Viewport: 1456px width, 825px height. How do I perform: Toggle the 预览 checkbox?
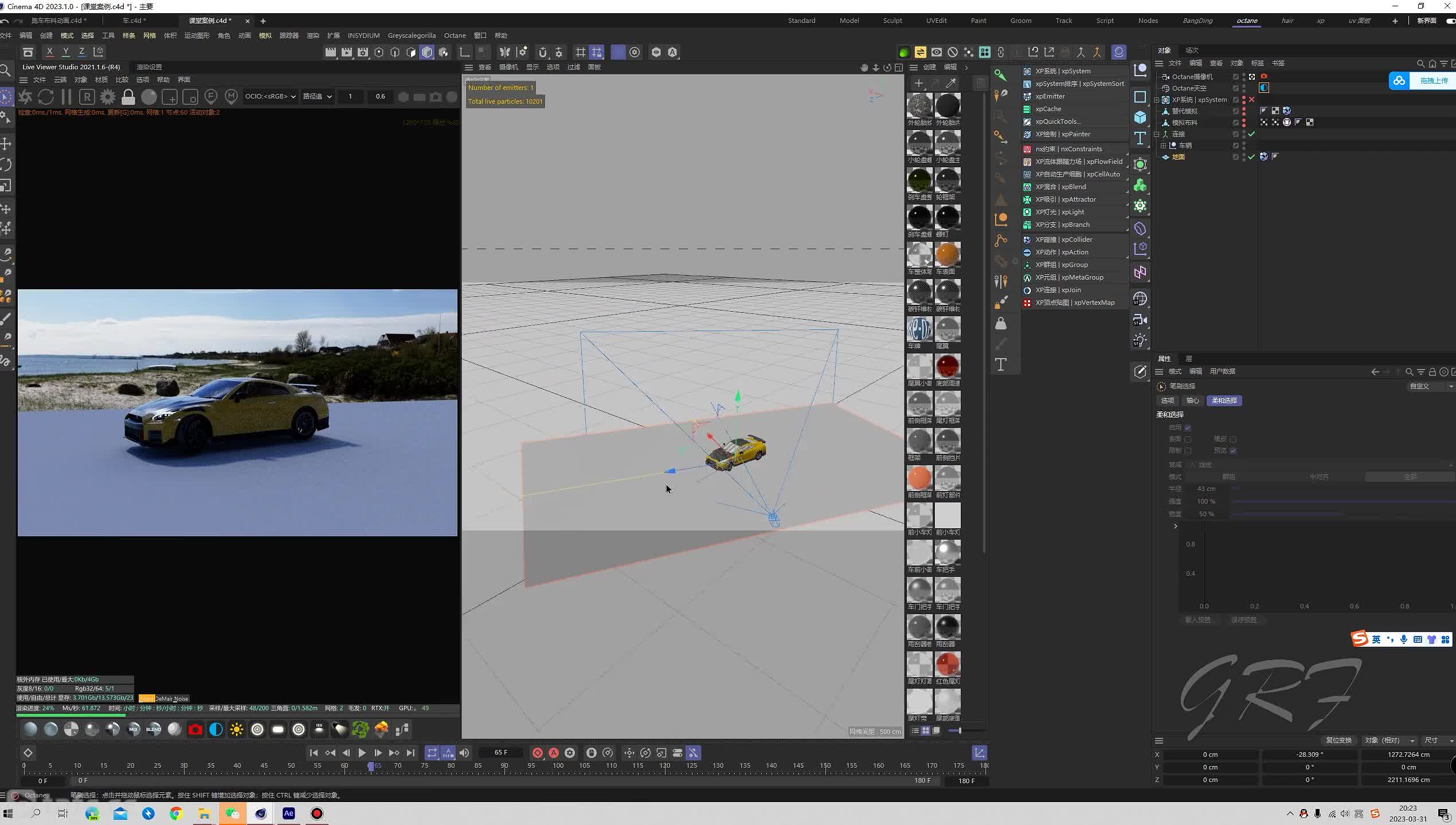point(1233,451)
